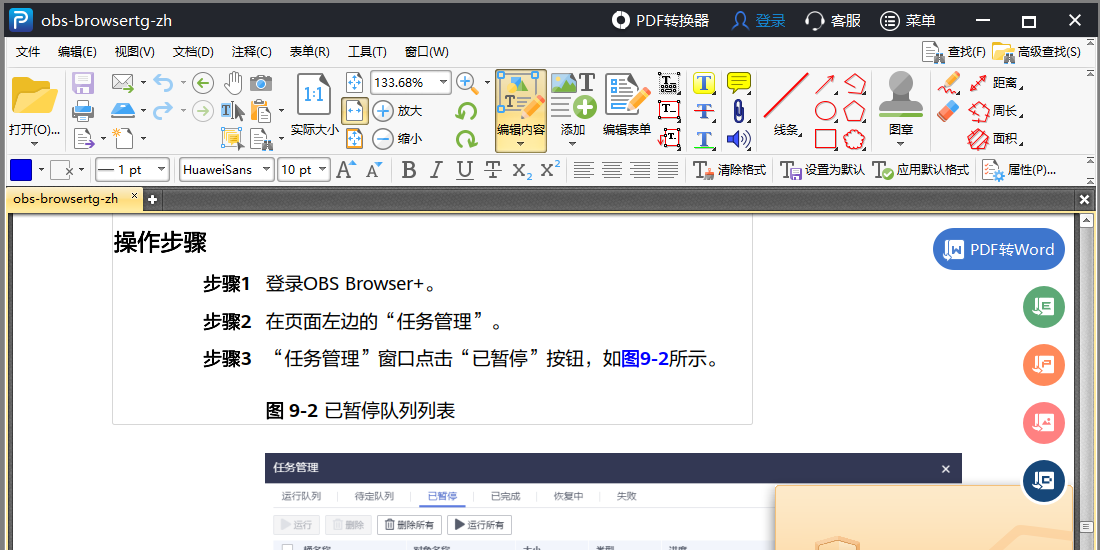1100x550 pixels.
Task: Click the 高级查找(S) button
Action: click(x=1036, y=52)
